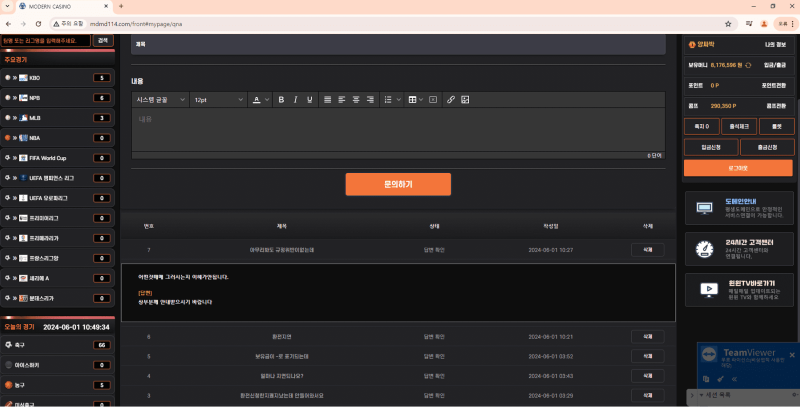This screenshot has height=414, width=800.
Task: Open the 12pt font size dropdown
Action: point(218,100)
